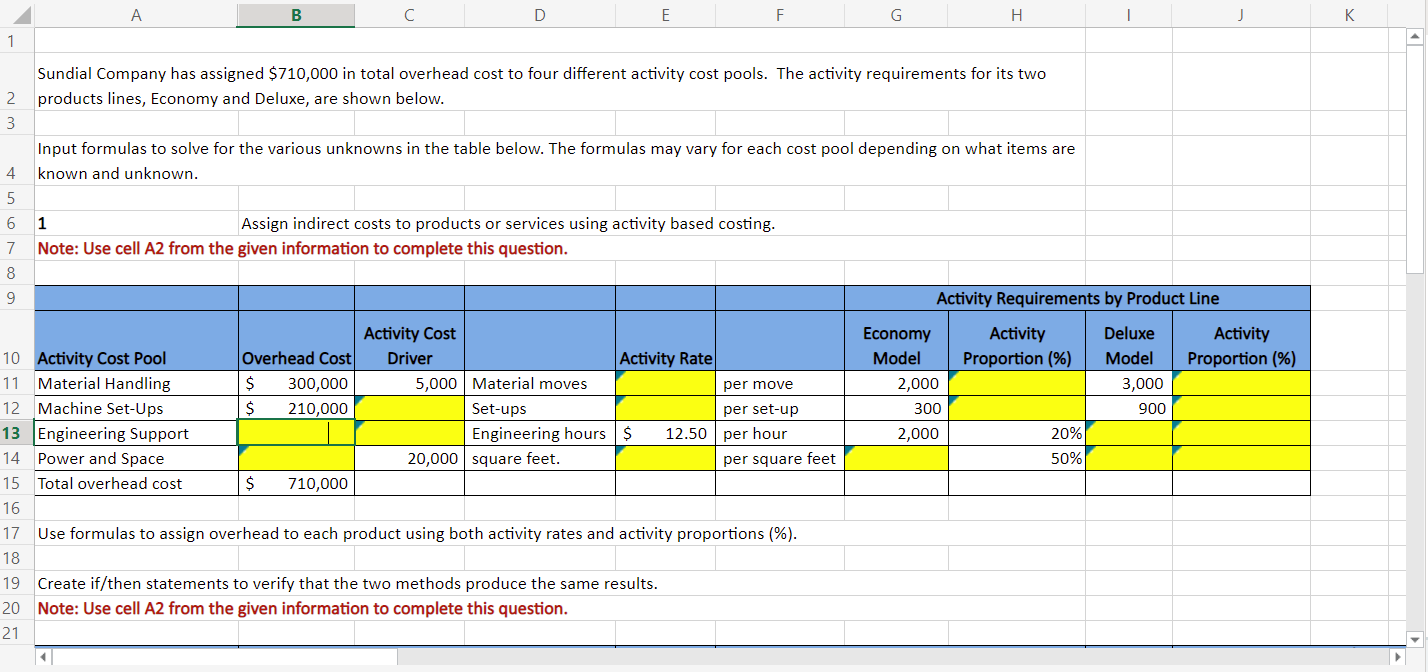Click yellow Power and Space activity rate cell
1428x672 pixels.
point(665,458)
